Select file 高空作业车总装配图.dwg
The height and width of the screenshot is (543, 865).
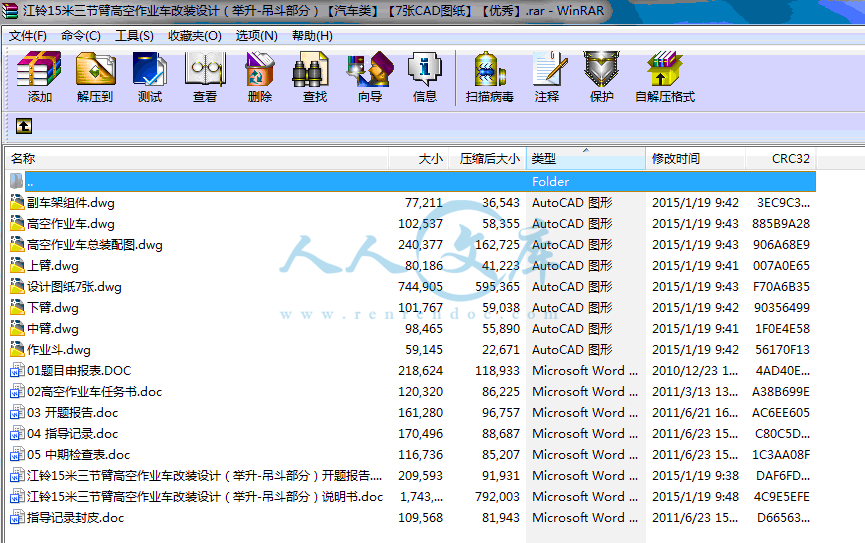coord(95,244)
